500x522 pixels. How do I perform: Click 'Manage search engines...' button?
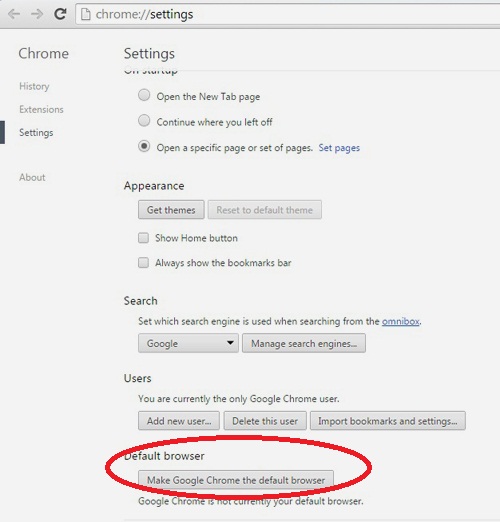point(304,343)
